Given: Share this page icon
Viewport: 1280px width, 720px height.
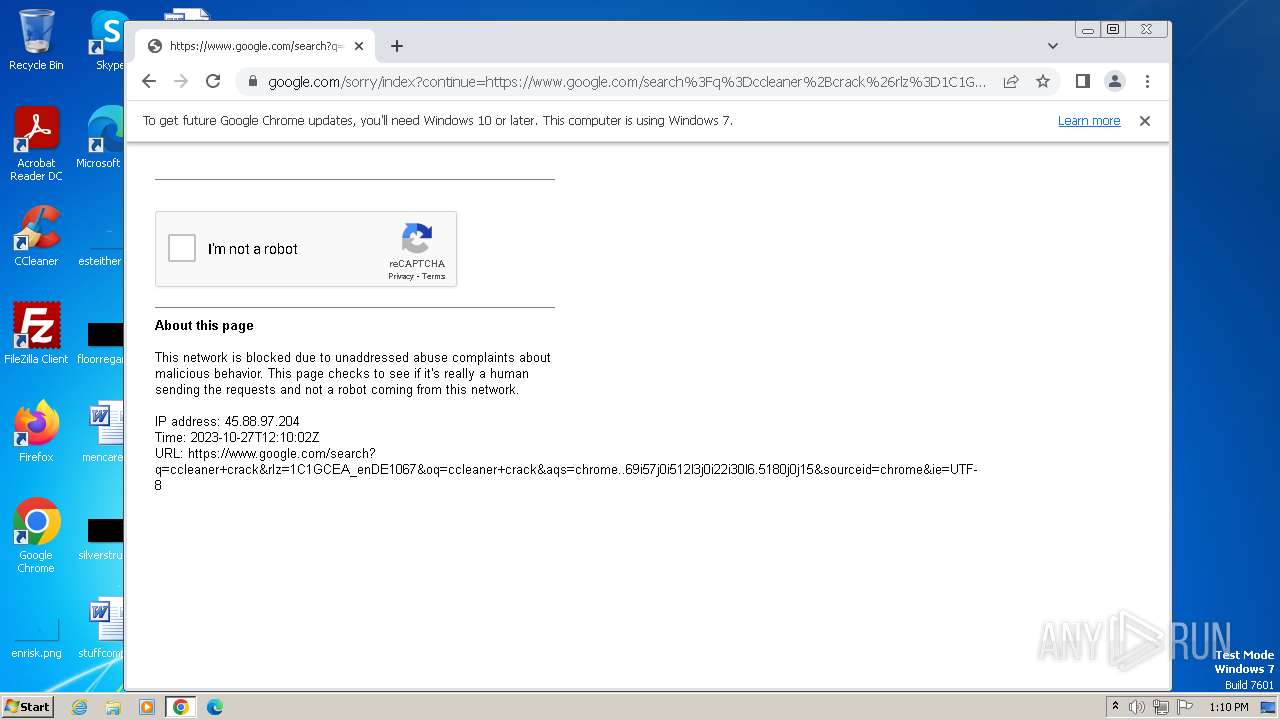Looking at the screenshot, I should click(1011, 81).
